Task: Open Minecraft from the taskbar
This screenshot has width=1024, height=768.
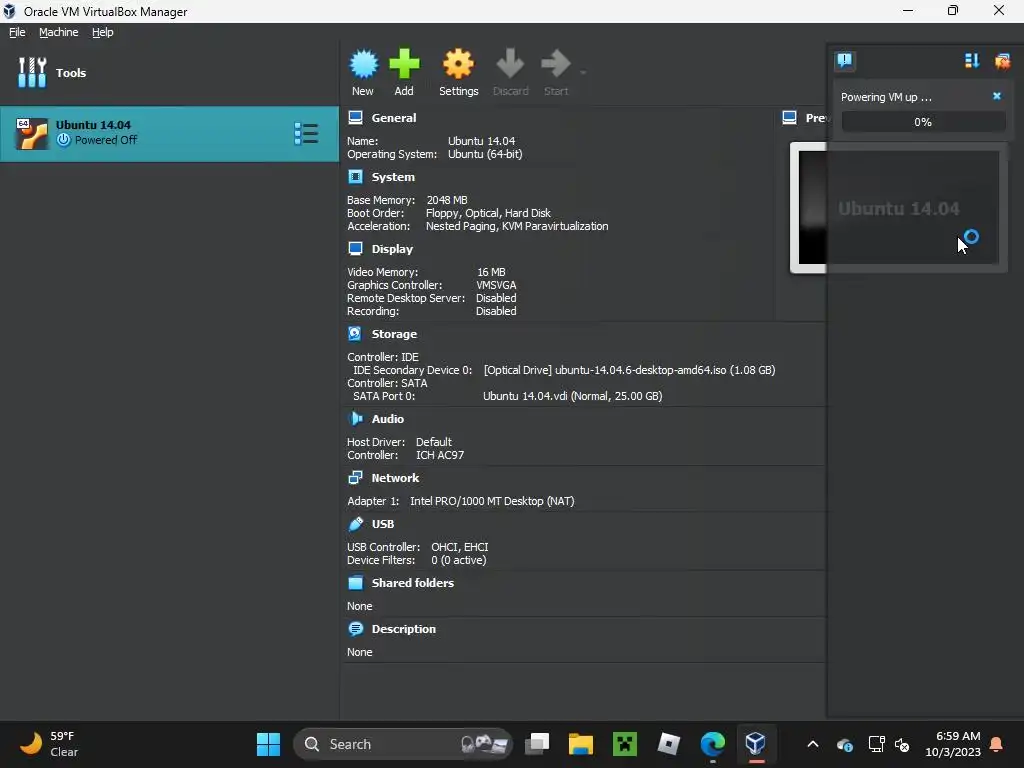Action: 625,744
